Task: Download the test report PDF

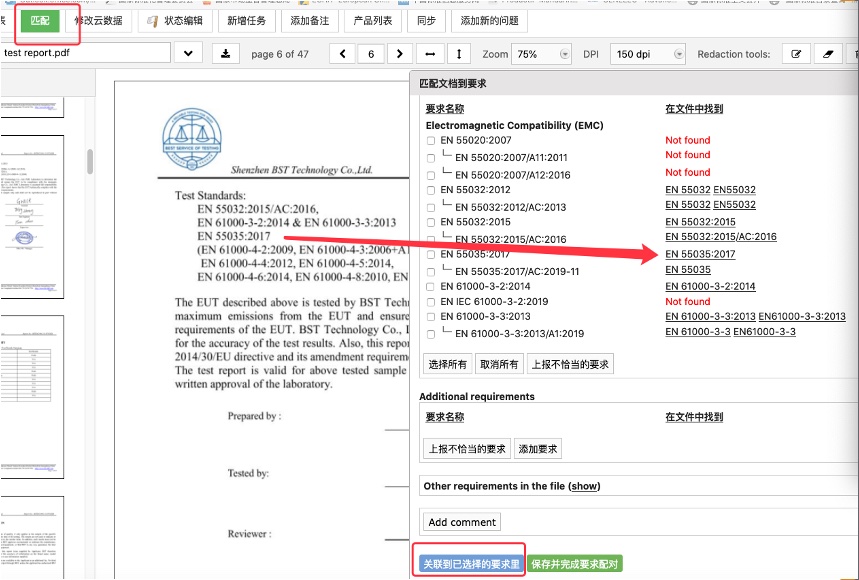Action: (226, 54)
